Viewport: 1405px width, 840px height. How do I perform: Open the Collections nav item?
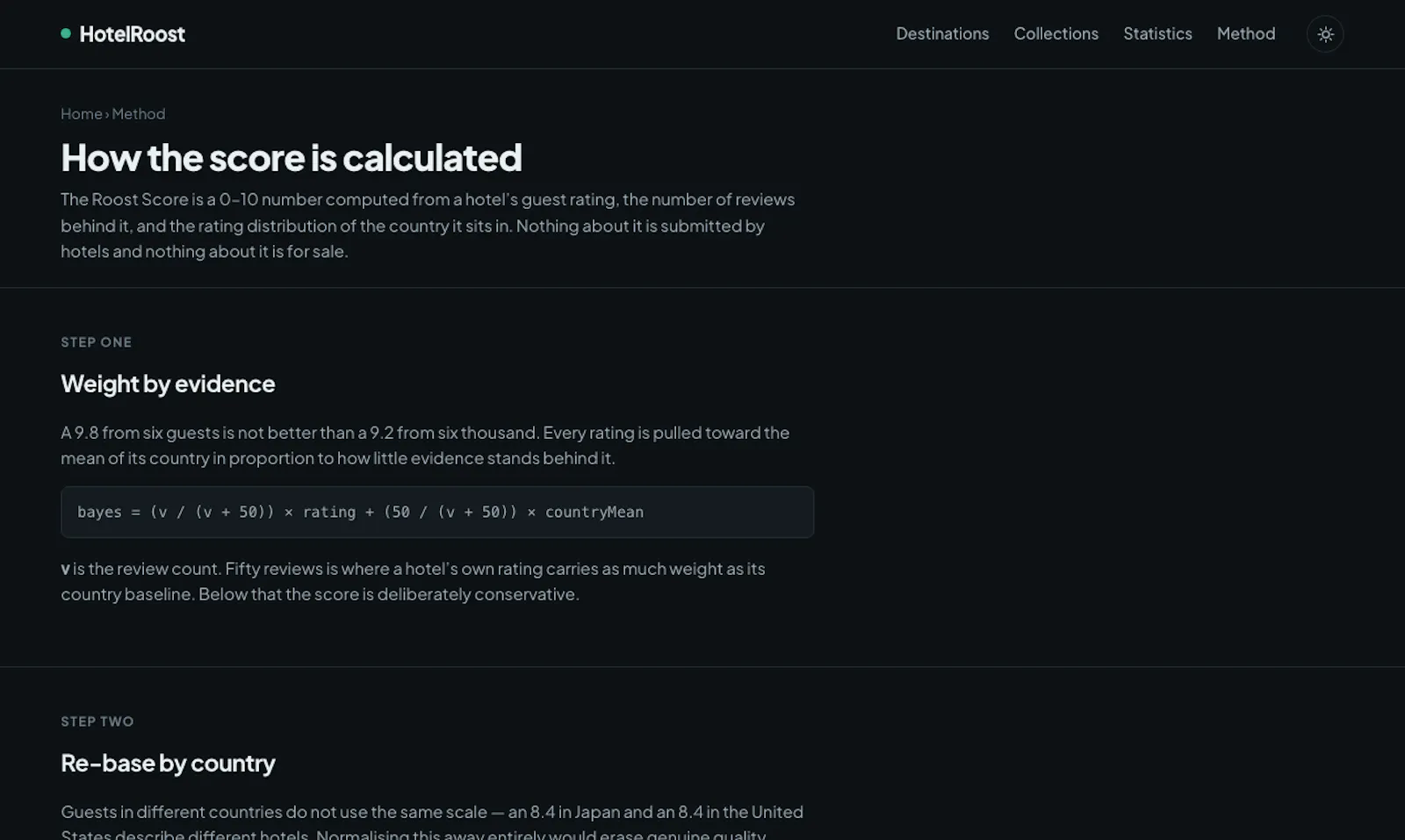pos(1056,33)
